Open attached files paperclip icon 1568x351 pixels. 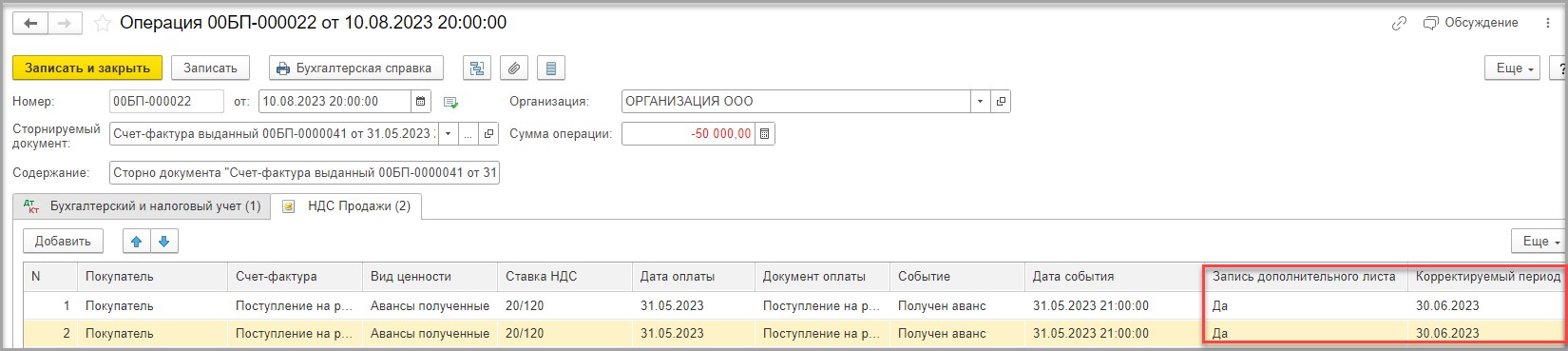point(514,68)
